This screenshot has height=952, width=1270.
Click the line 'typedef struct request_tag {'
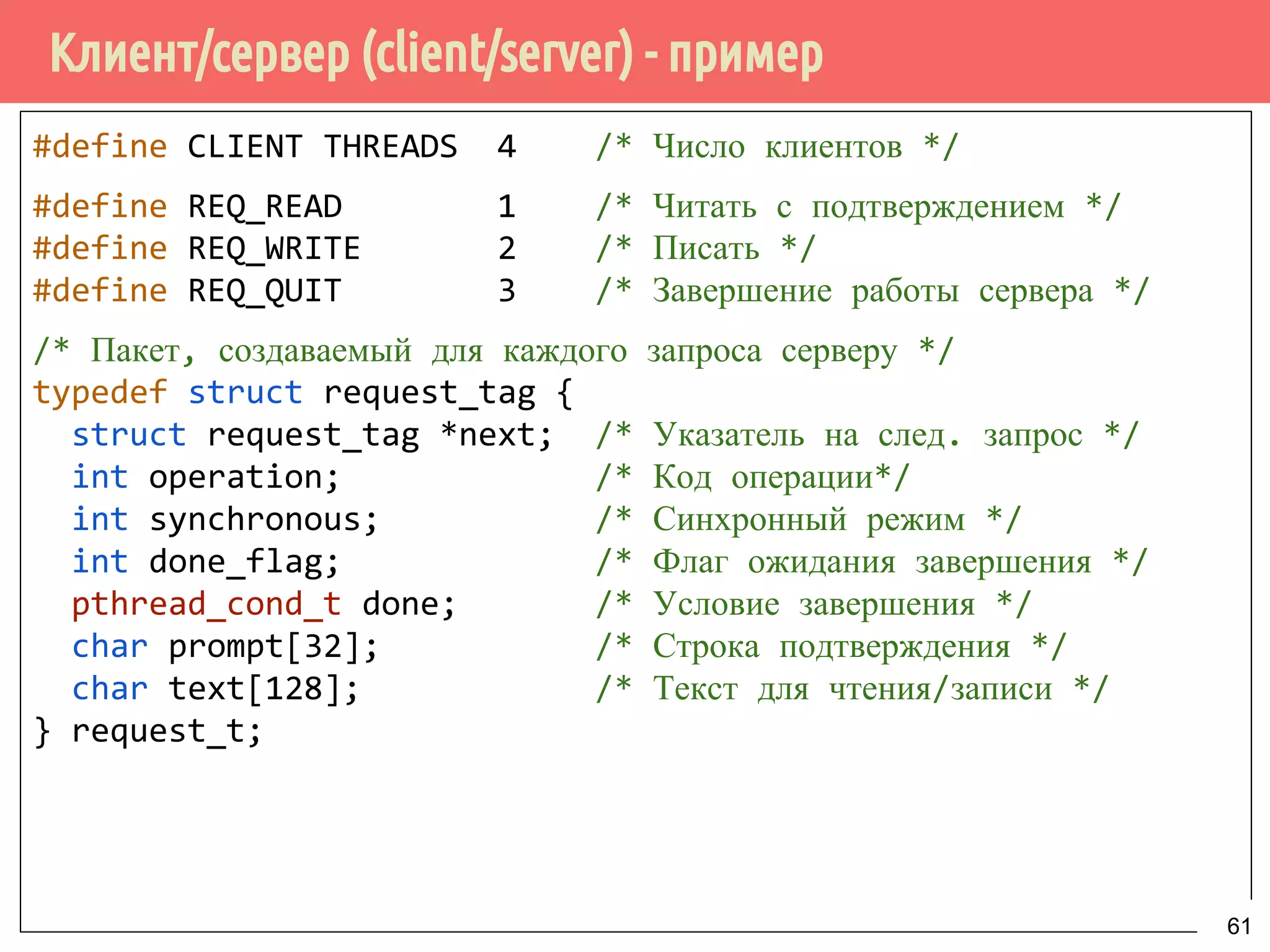tap(303, 393)
